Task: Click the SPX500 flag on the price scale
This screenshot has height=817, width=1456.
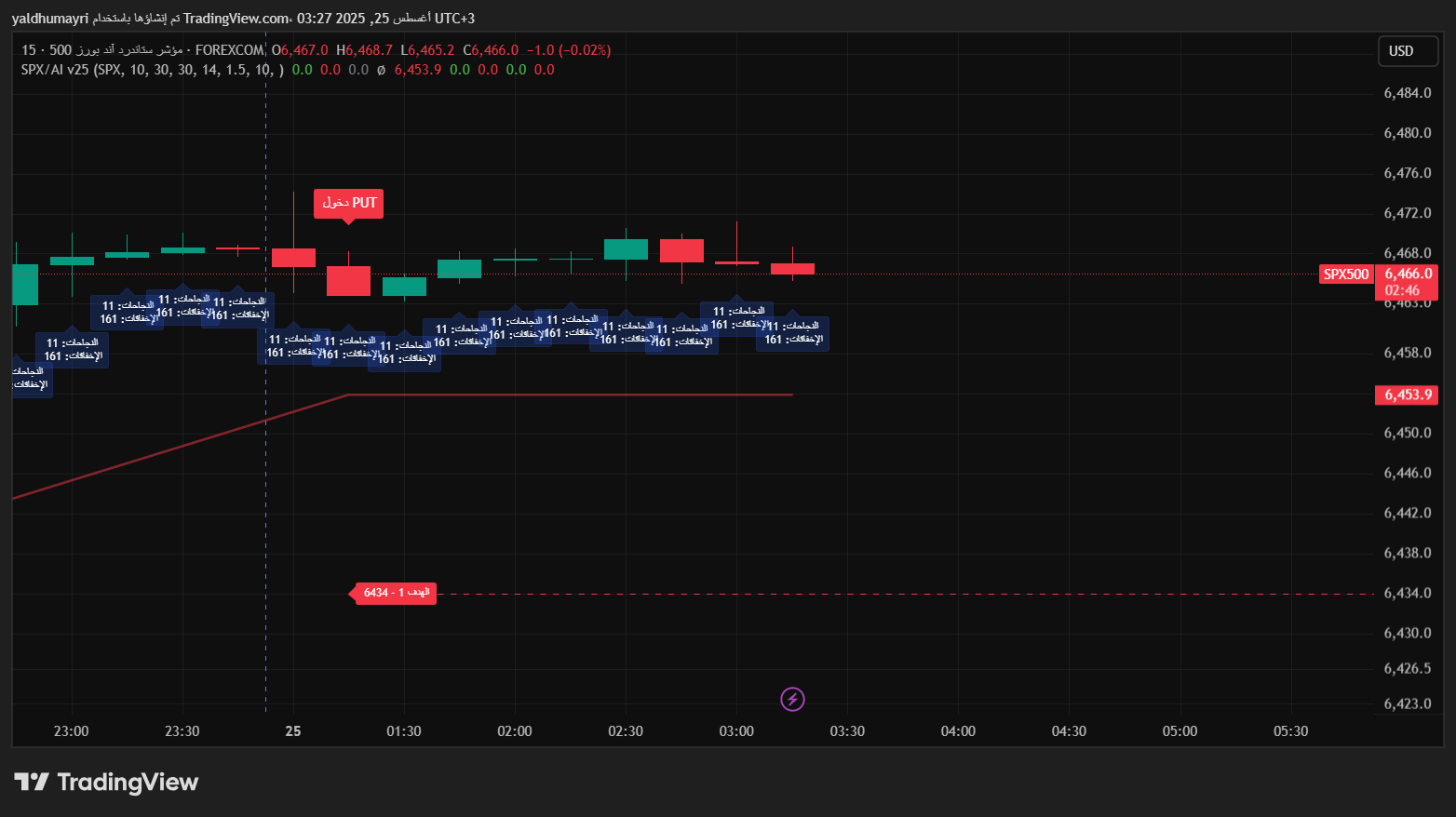Action: 1345,275
